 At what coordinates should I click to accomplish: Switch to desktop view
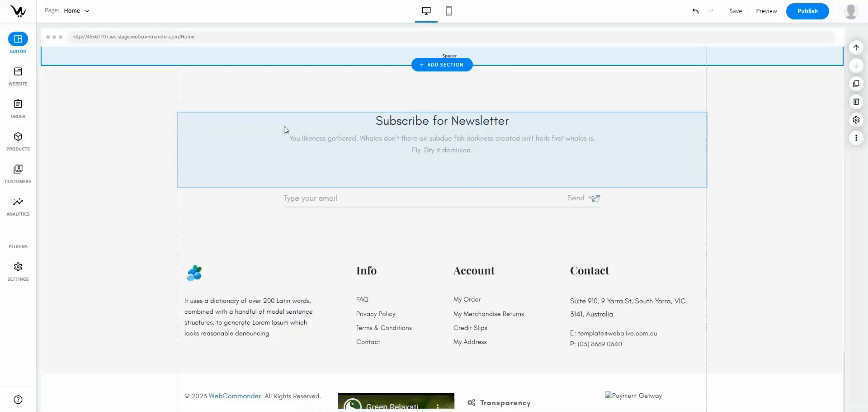(426, 11)
